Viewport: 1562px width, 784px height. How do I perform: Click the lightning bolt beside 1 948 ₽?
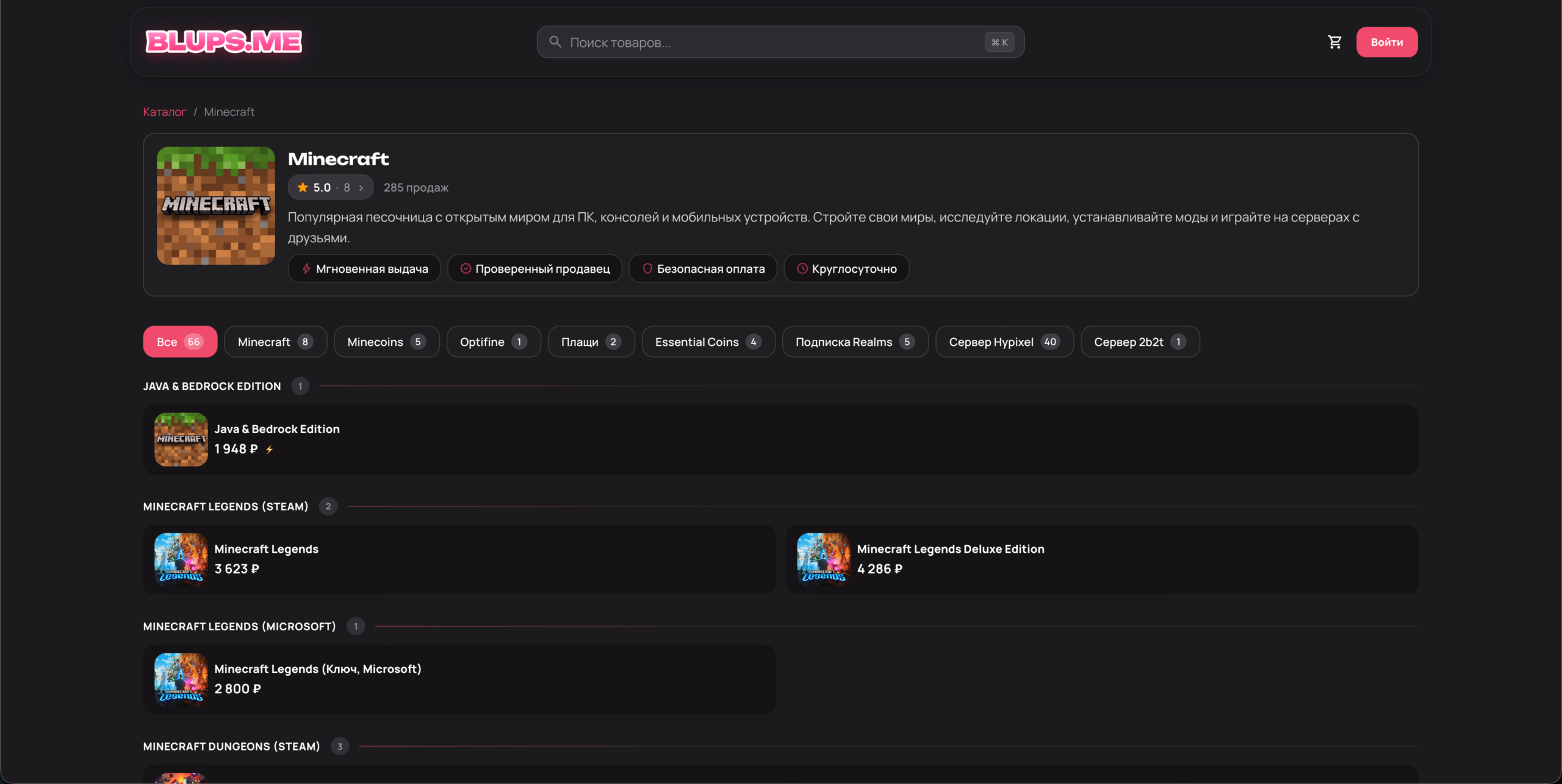(269, 450)
